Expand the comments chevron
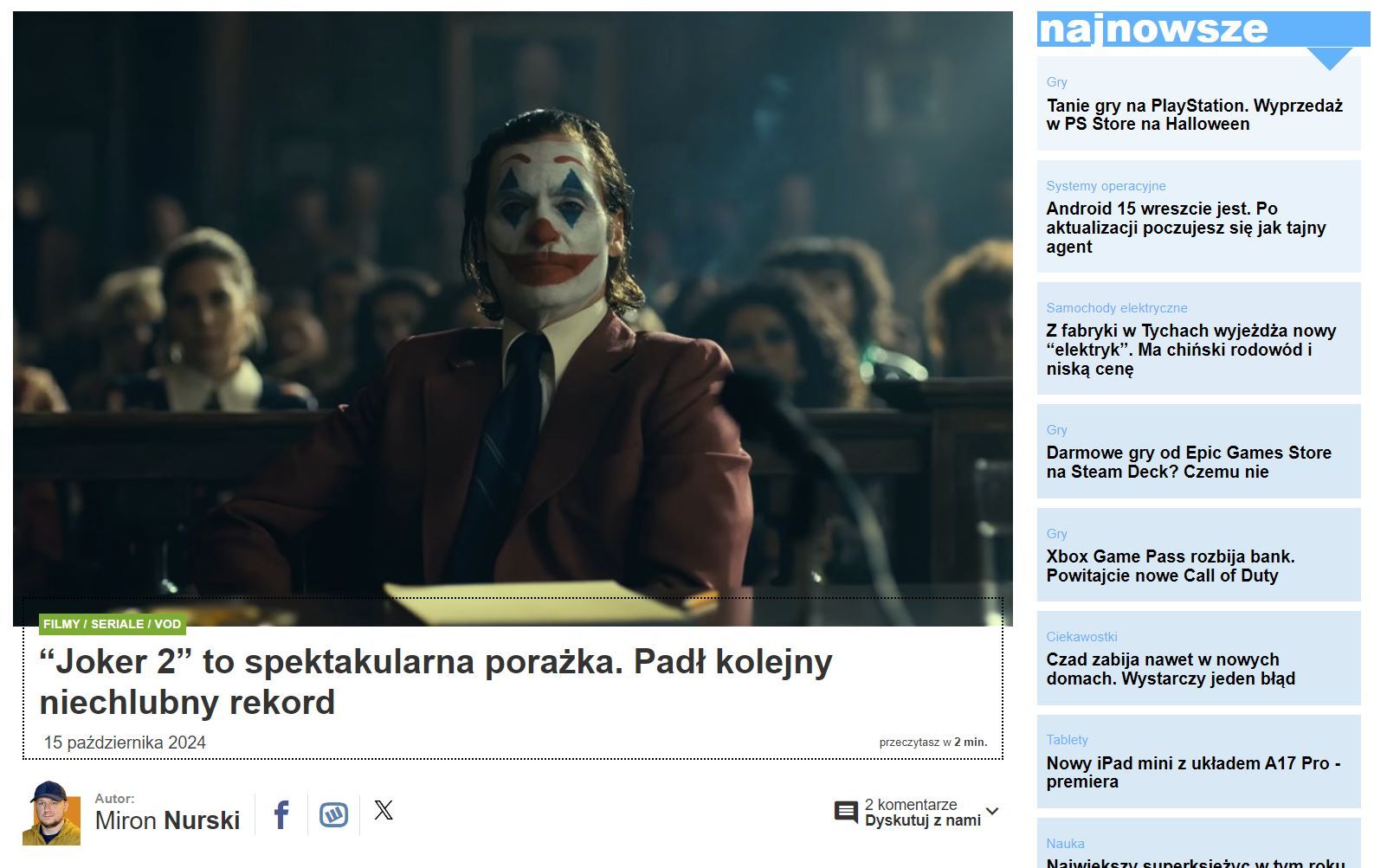1387x868 pixels. click(992, 812)
